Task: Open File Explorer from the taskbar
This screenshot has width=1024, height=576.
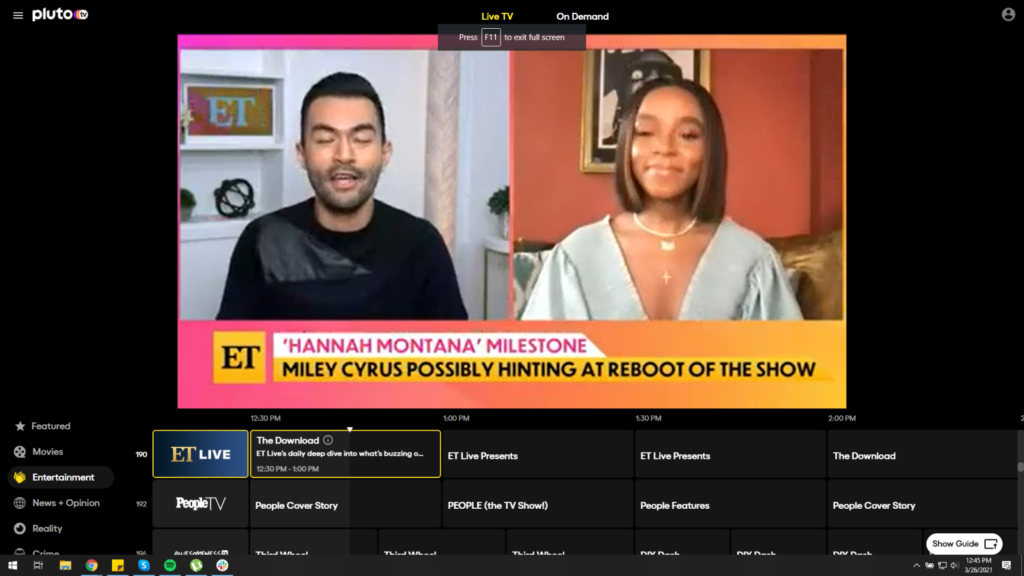Action: point(65,566)
